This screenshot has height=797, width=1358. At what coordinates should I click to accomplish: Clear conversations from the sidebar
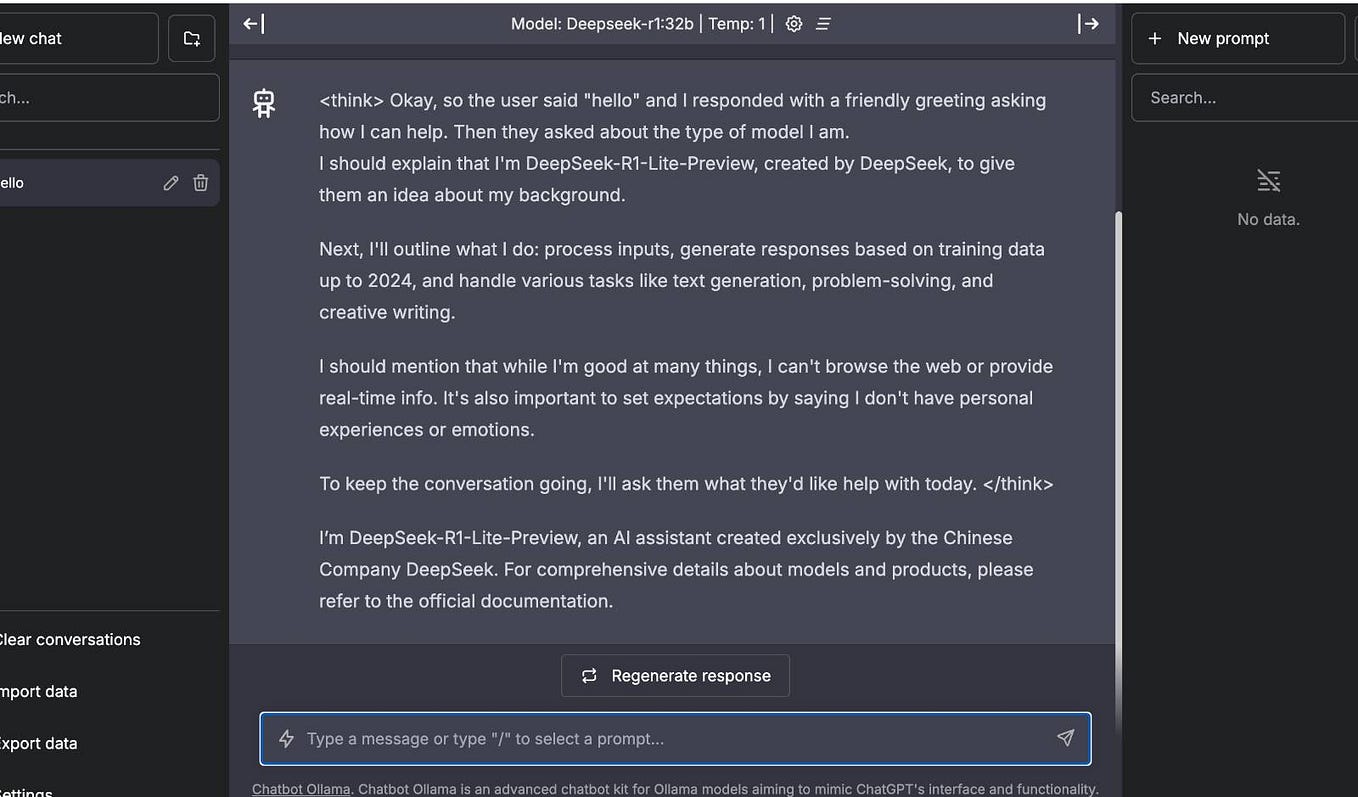70,639
